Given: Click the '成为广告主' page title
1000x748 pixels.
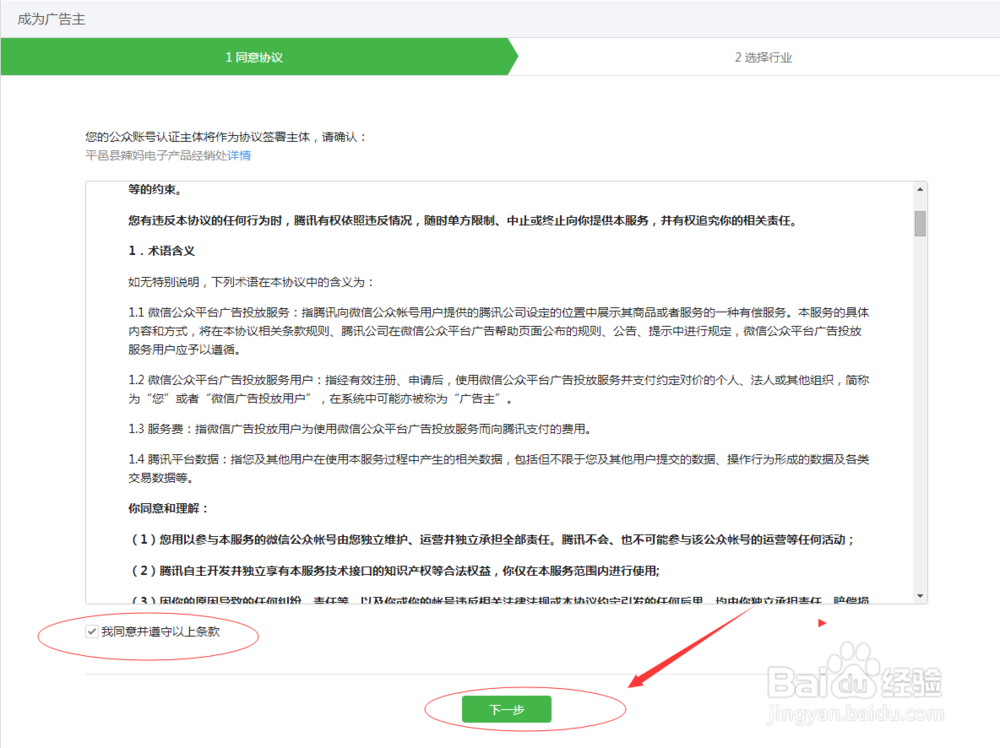Looking at the screenshot, I should click(x=51, y=19).
